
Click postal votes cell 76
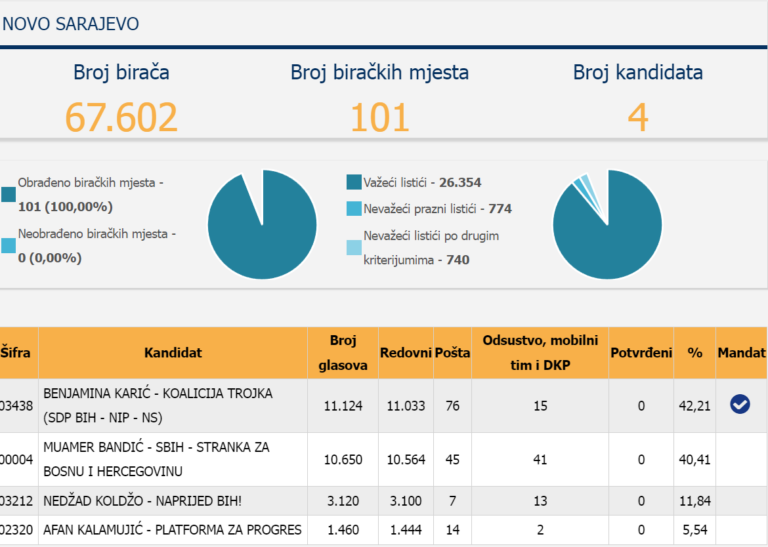pyautogui.click(x=453, y=405)
